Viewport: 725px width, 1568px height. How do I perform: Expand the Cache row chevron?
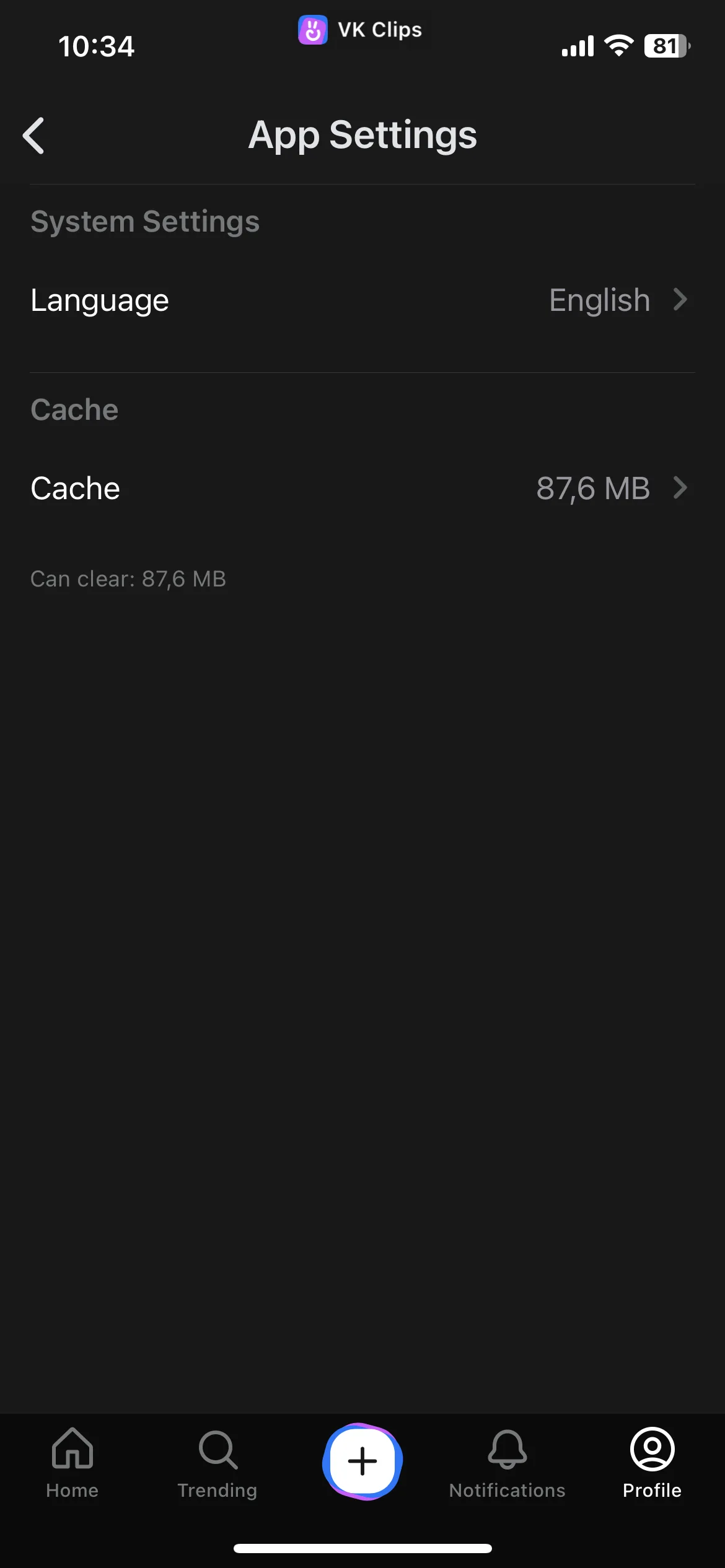click(680, 488)
